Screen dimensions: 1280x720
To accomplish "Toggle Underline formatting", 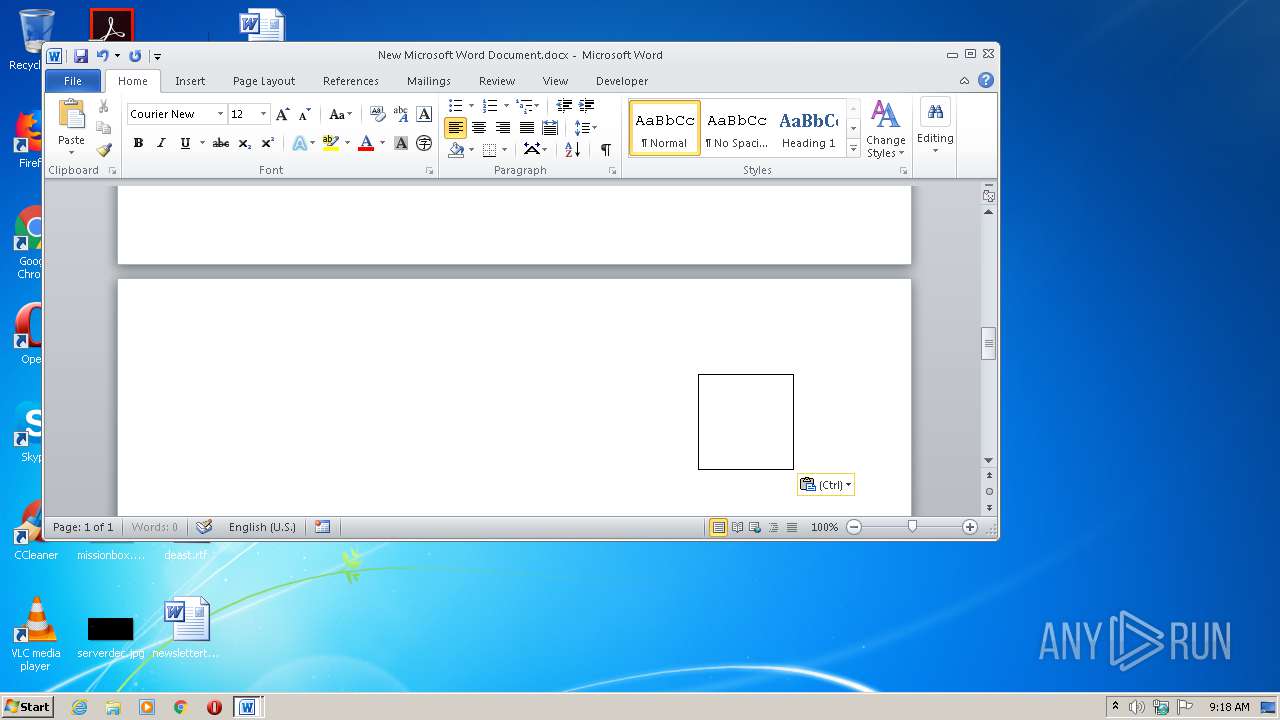I will [x=185, y=143].
